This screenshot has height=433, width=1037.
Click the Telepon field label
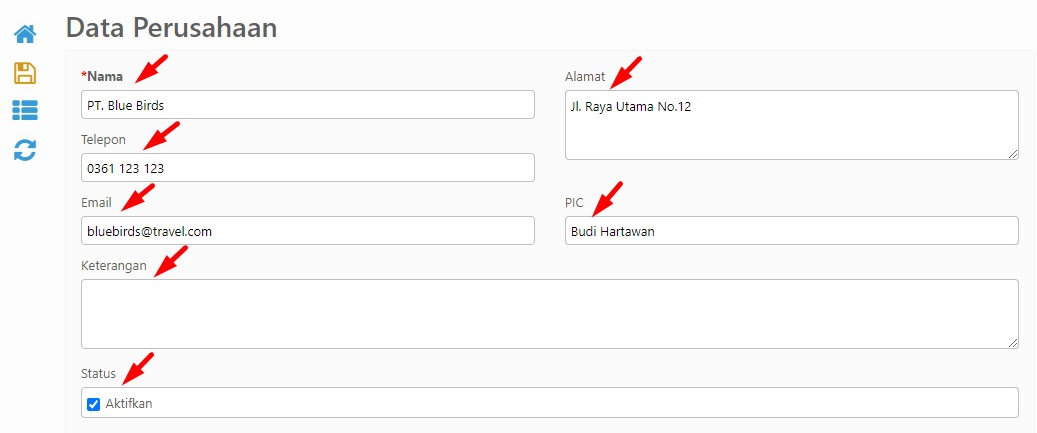coord(103,139)
